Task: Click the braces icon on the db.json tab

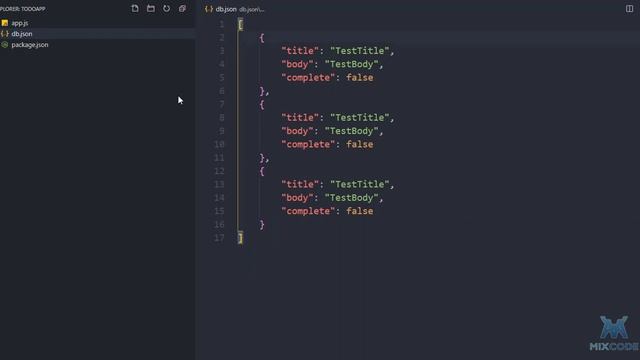Action: click(209, 9)
